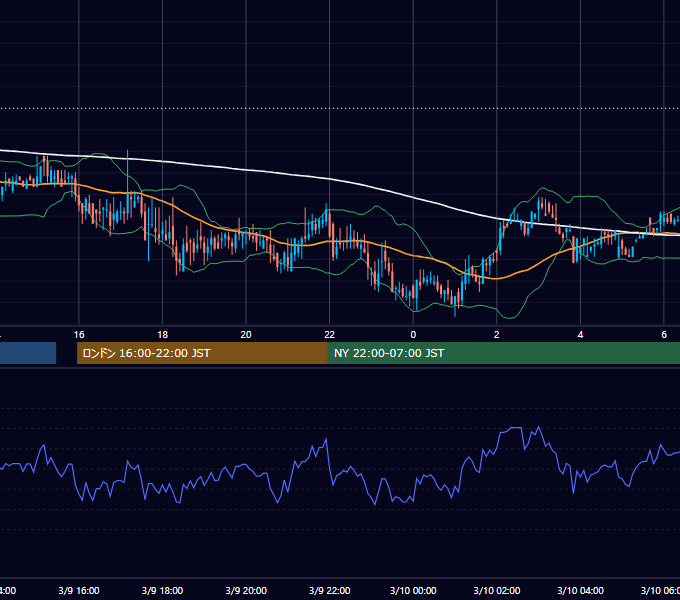The image size is (680, 600).
Task: Click the 4 hour label on upper axis
Action: (x=580, y=334)
